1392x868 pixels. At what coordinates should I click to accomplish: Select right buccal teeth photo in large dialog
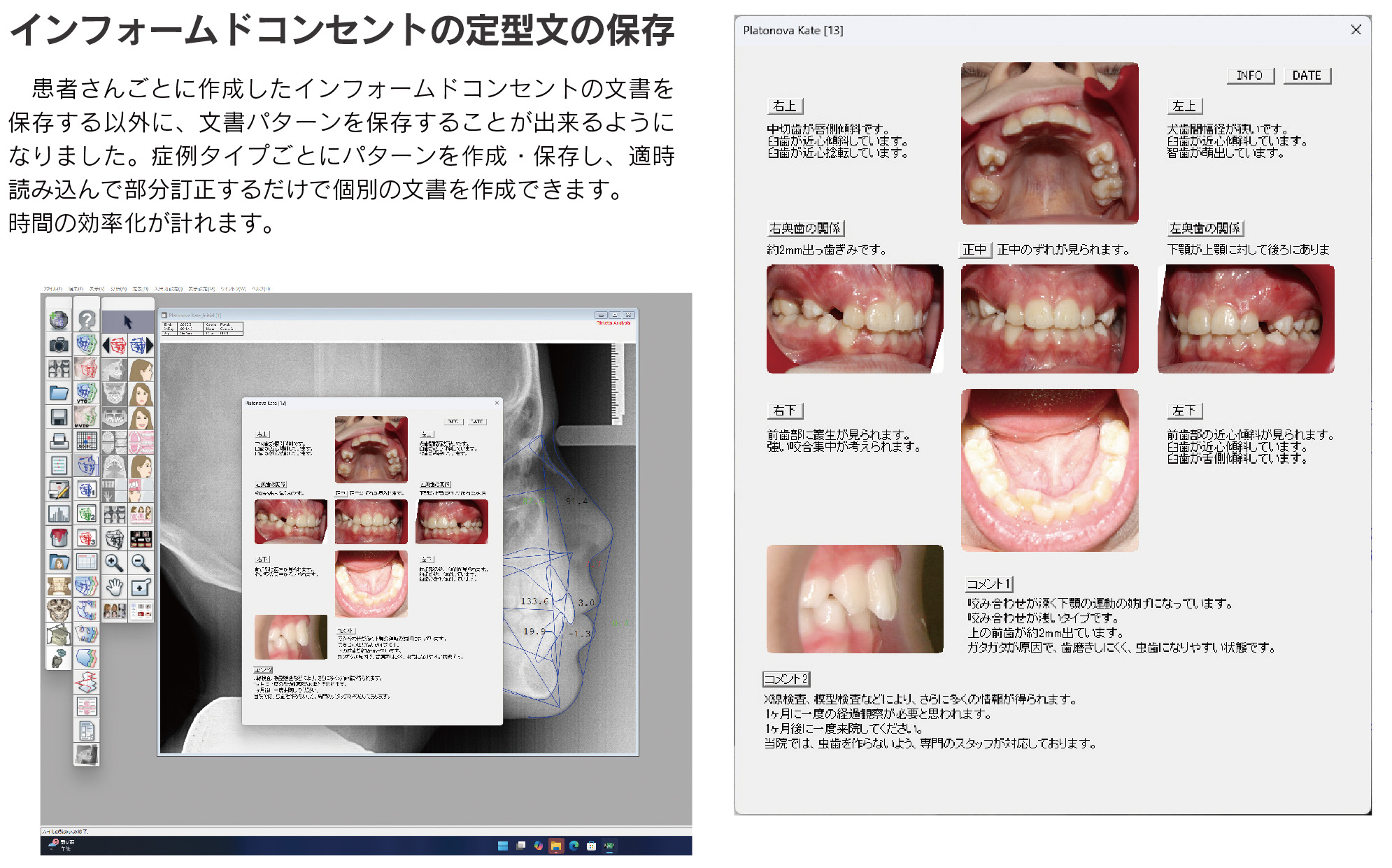[x=855, y=319]
